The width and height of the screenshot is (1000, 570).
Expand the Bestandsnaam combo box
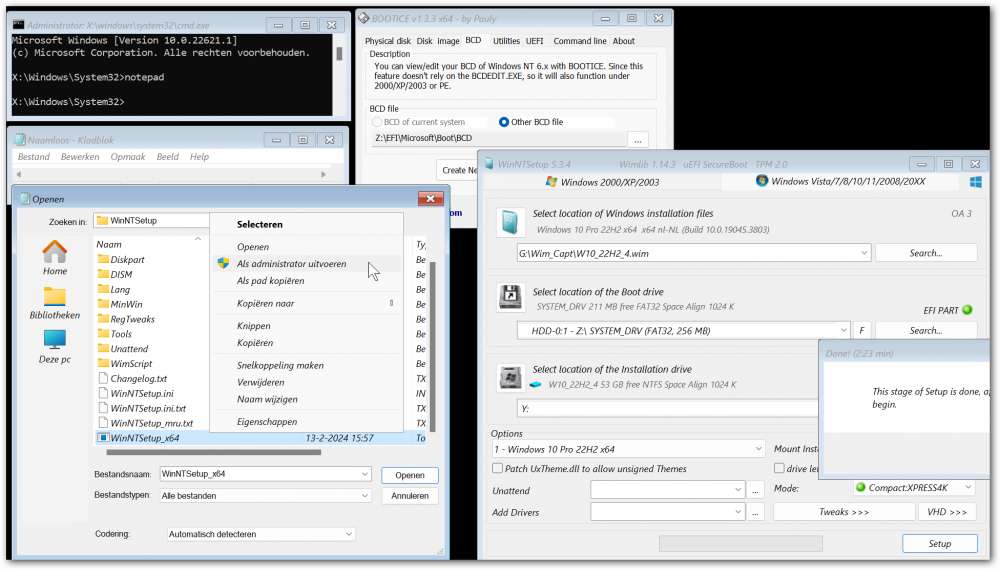[364, 474]
